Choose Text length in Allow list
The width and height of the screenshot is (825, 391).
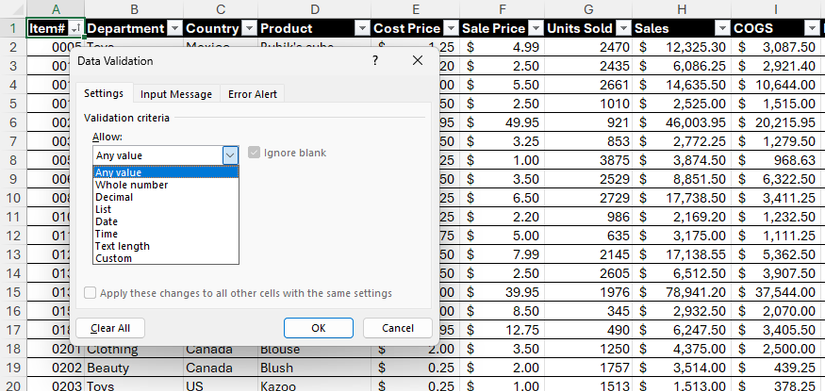166,246
